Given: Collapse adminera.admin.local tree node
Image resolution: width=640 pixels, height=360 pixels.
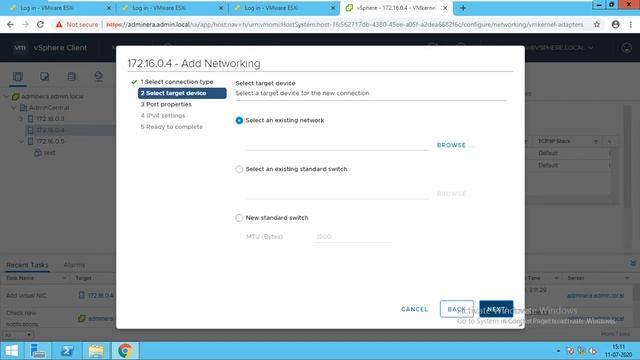Looking at the screenshot, I should click(x=7, y=97).
